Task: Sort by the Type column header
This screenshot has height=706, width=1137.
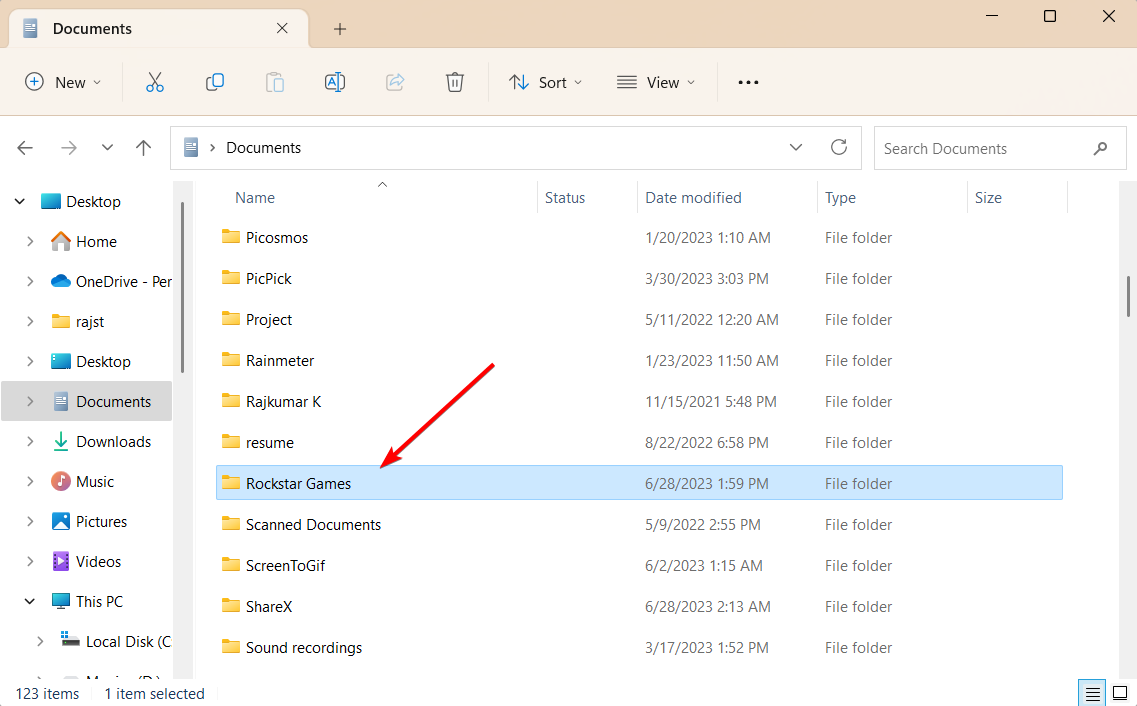Action: 840,197
